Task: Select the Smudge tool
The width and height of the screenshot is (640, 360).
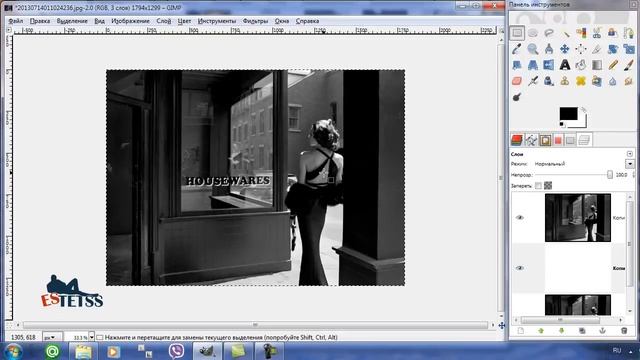Action: 629,81
